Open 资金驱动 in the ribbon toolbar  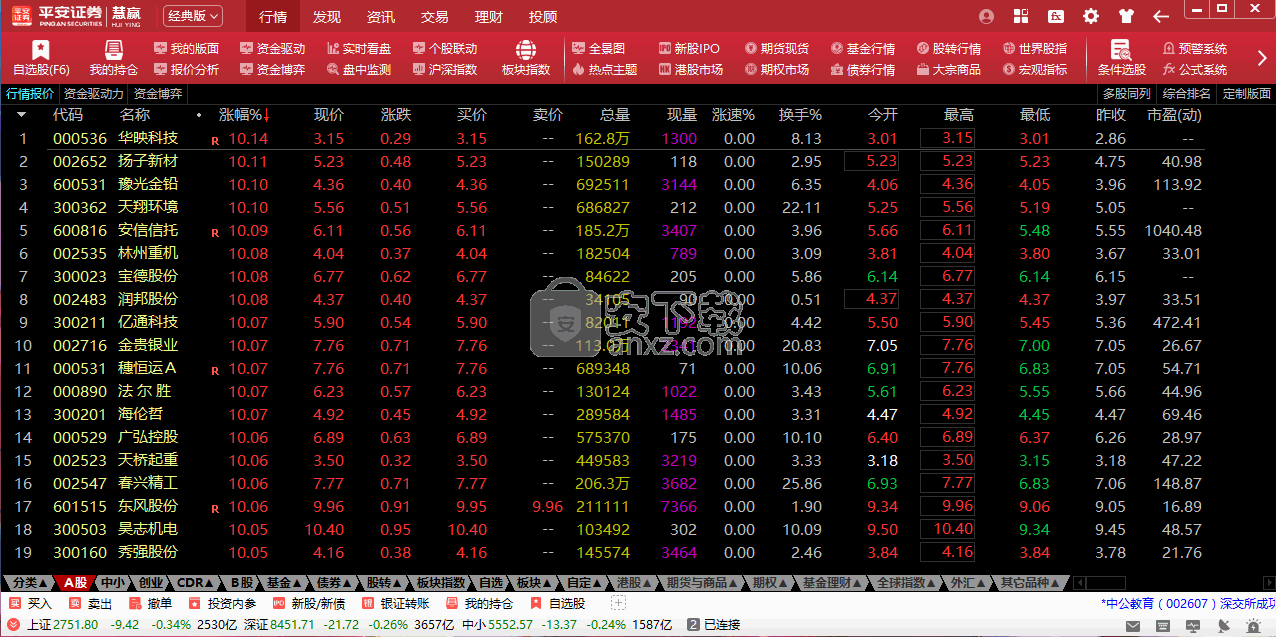point(272,48)
